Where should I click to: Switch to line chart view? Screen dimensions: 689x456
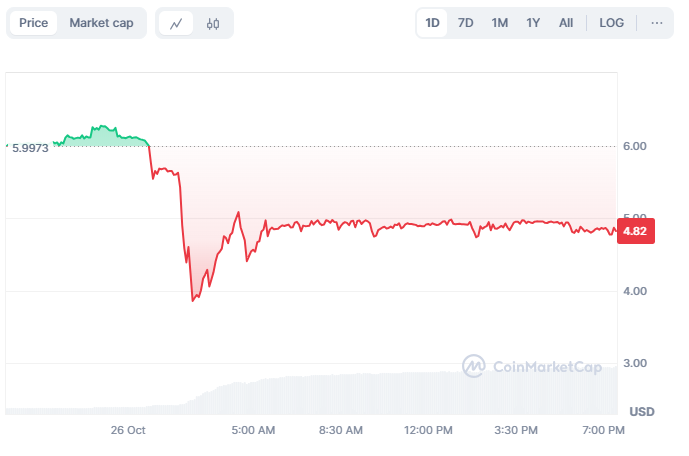coord(176,23)
